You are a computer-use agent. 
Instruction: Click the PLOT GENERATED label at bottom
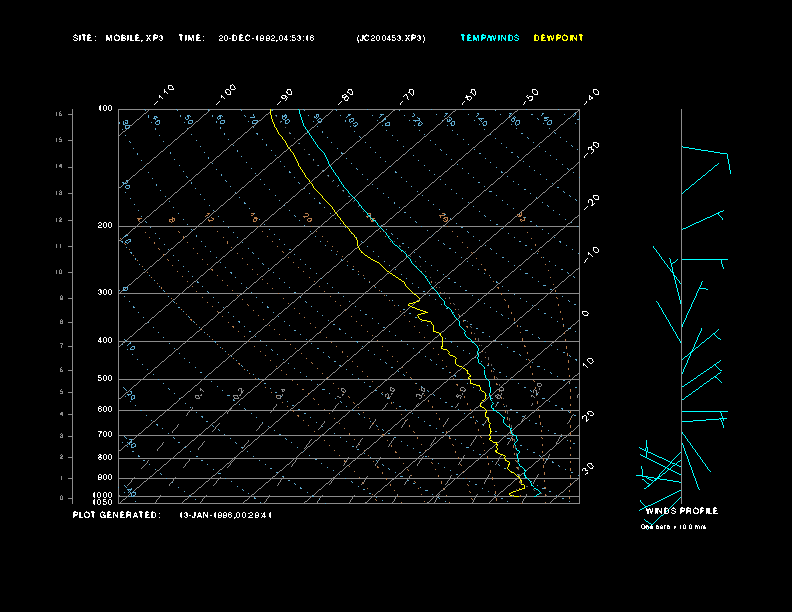tap(116, 515)
